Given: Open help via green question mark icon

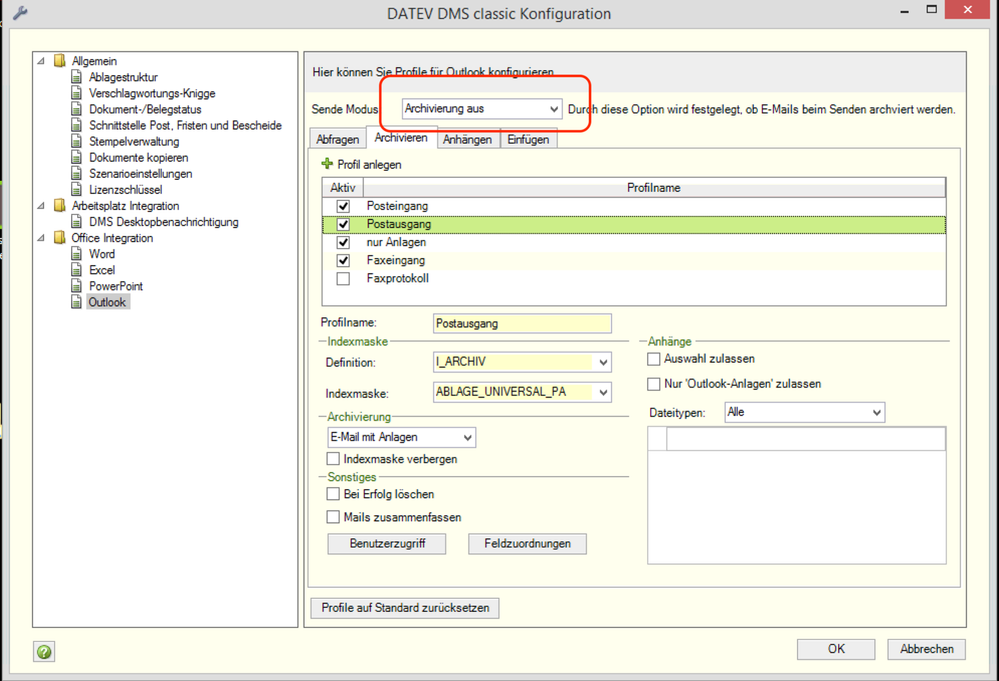Looking at the screenshot, I should pyautogui.click(x=44, y=652).
